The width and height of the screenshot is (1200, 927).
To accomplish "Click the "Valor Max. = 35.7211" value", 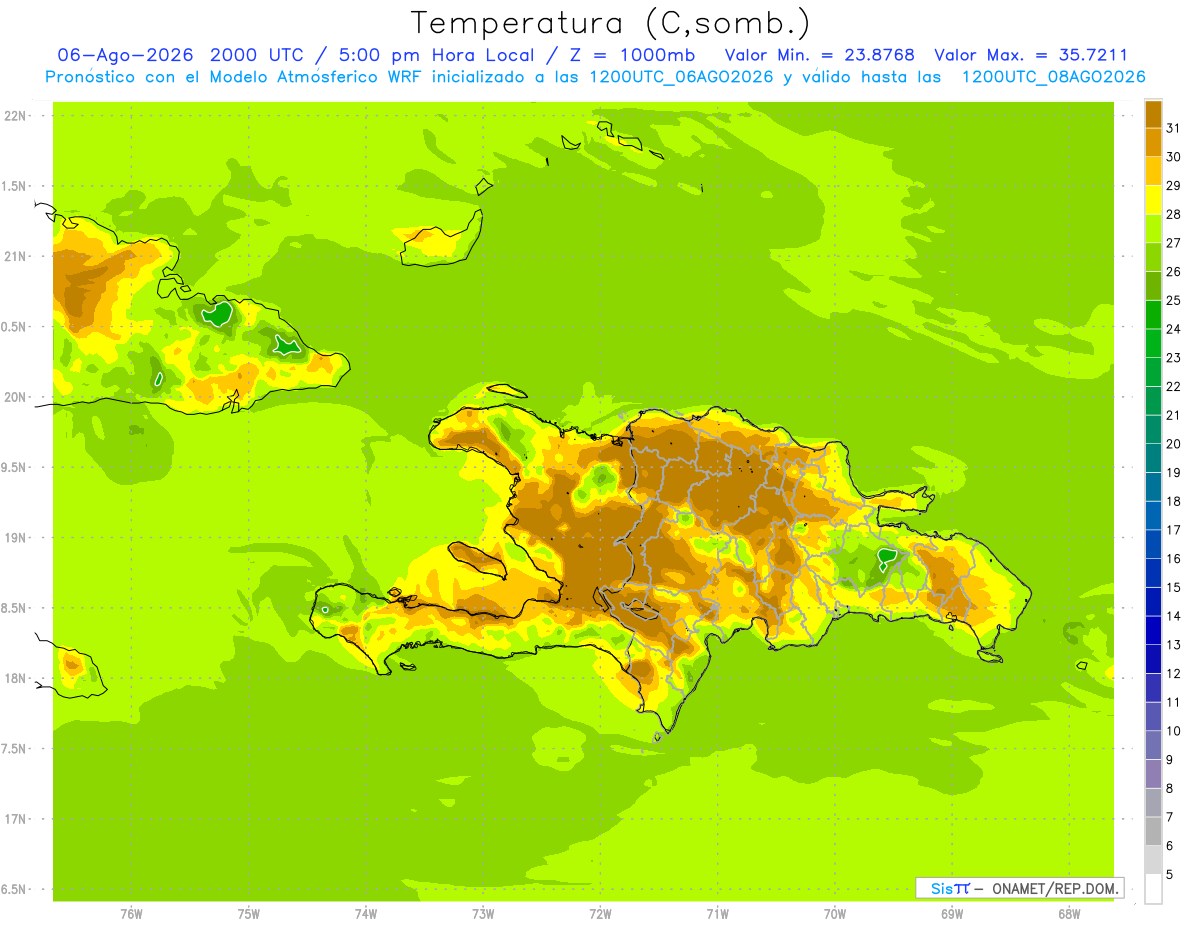I will coord(1031,55).
